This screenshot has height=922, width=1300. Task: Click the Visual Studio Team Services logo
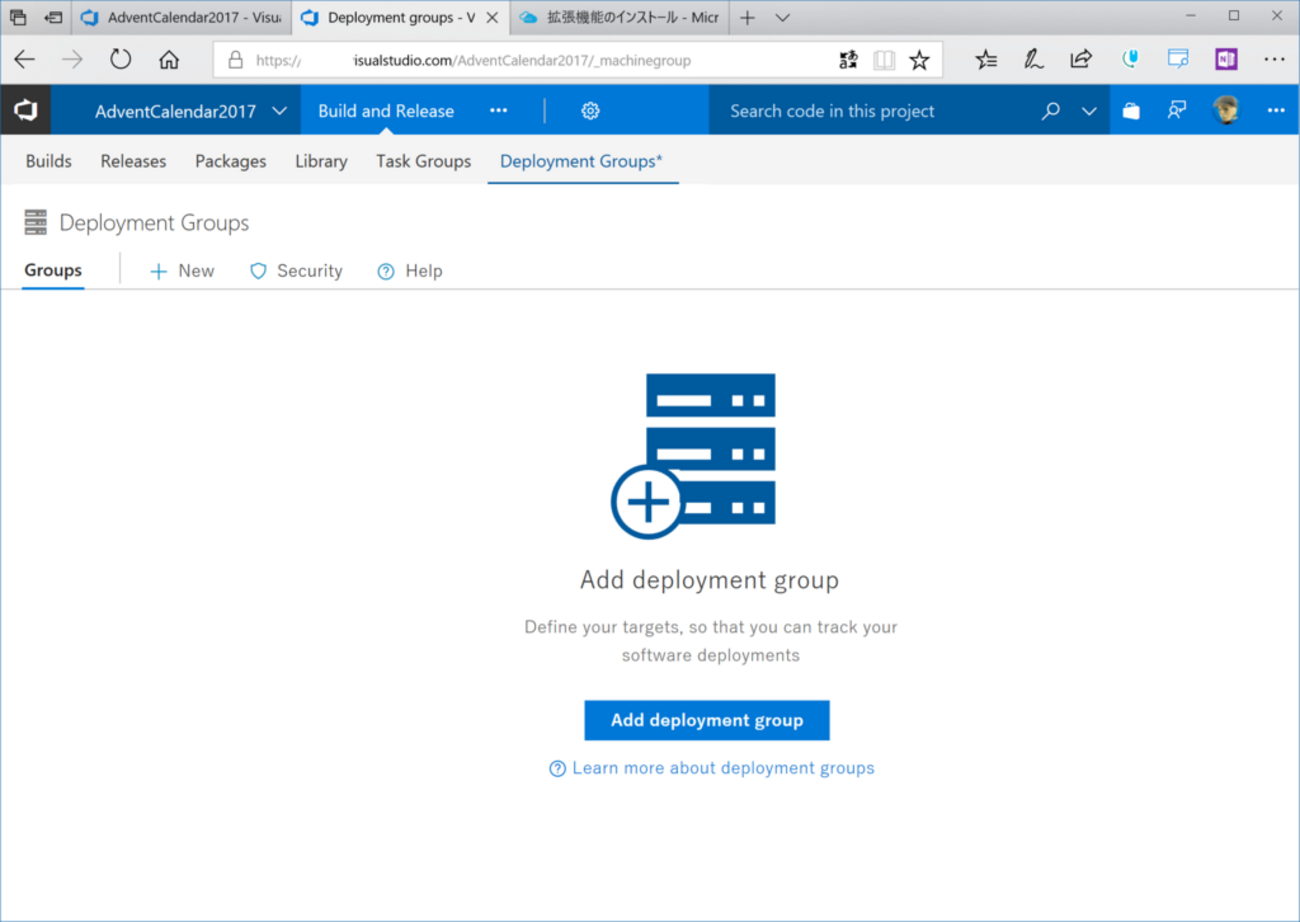(x=25, y=110)
